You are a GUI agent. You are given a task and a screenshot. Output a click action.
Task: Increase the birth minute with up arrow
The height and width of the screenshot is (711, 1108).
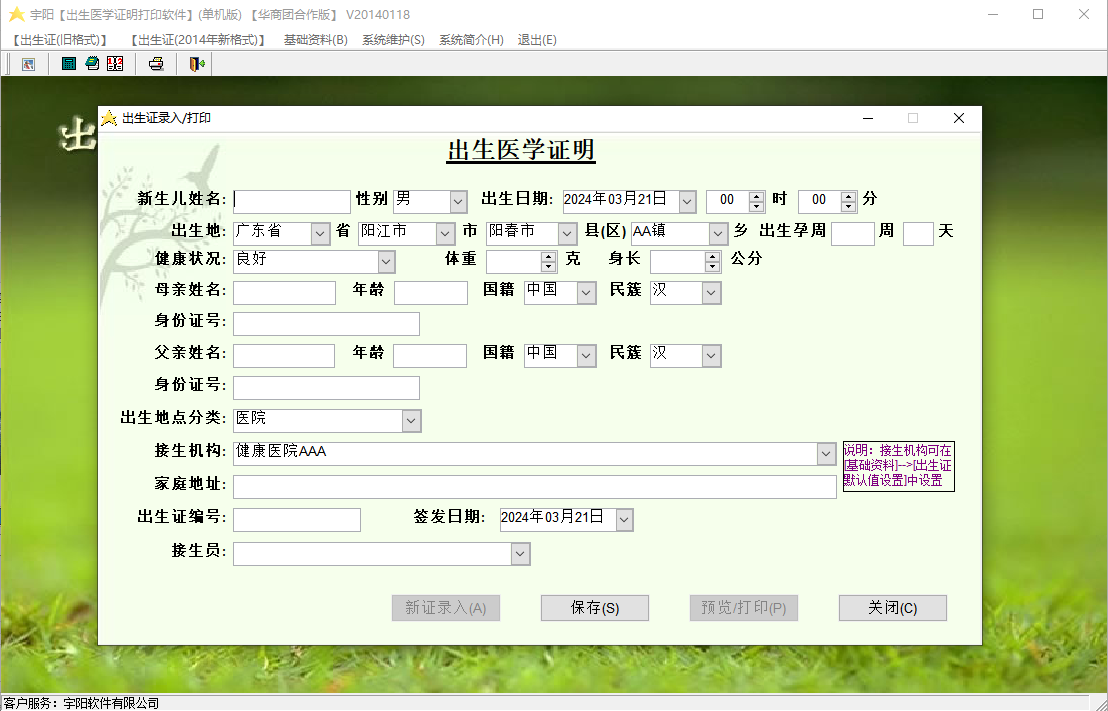point(849,196)
